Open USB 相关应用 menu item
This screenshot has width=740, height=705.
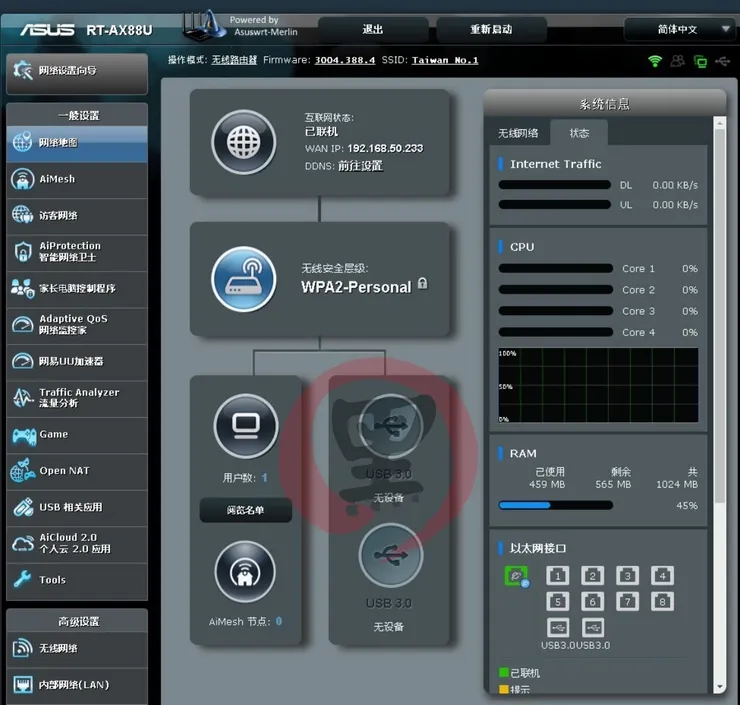[77, 507]
